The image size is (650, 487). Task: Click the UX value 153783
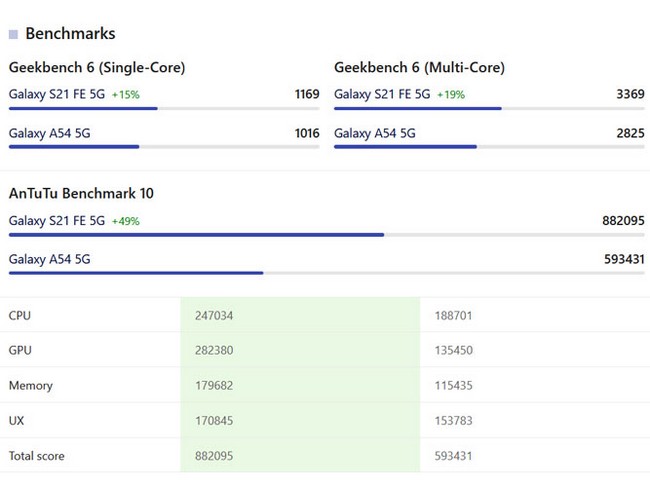pyautogui.click(x=454, y=421)
